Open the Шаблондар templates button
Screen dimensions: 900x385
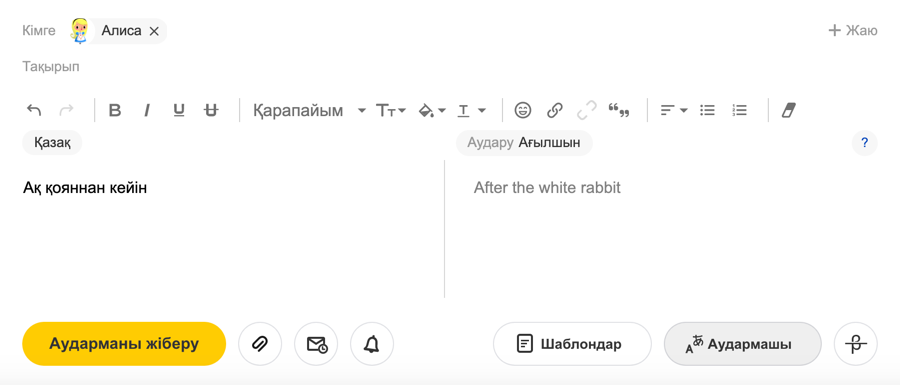(572, 344)
